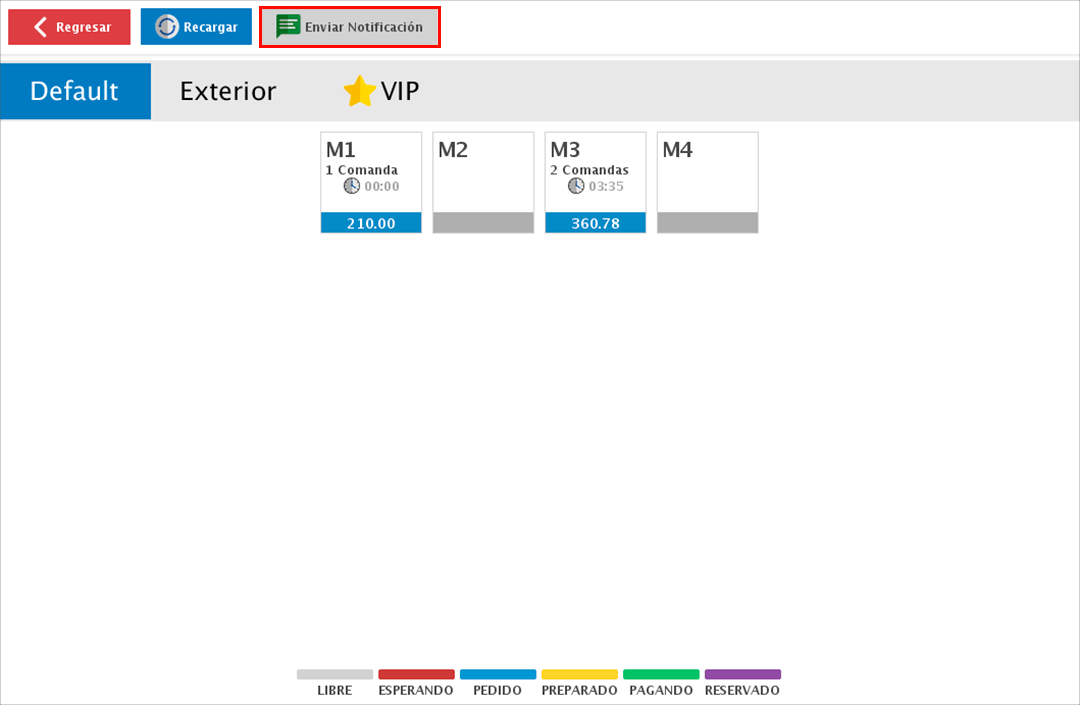Click the purple RESERVADO legend swatch

[x=742, y=674]
